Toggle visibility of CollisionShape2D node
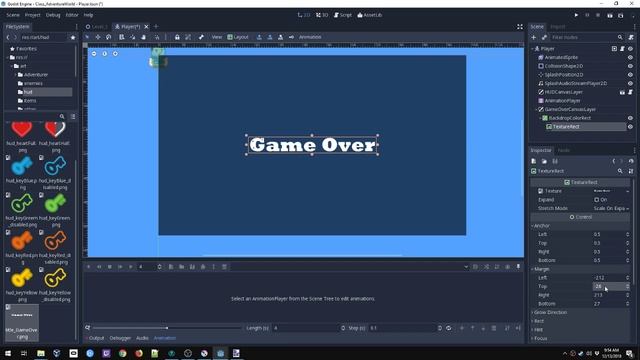This screenshot has height=360, width=640. (630, 66)
